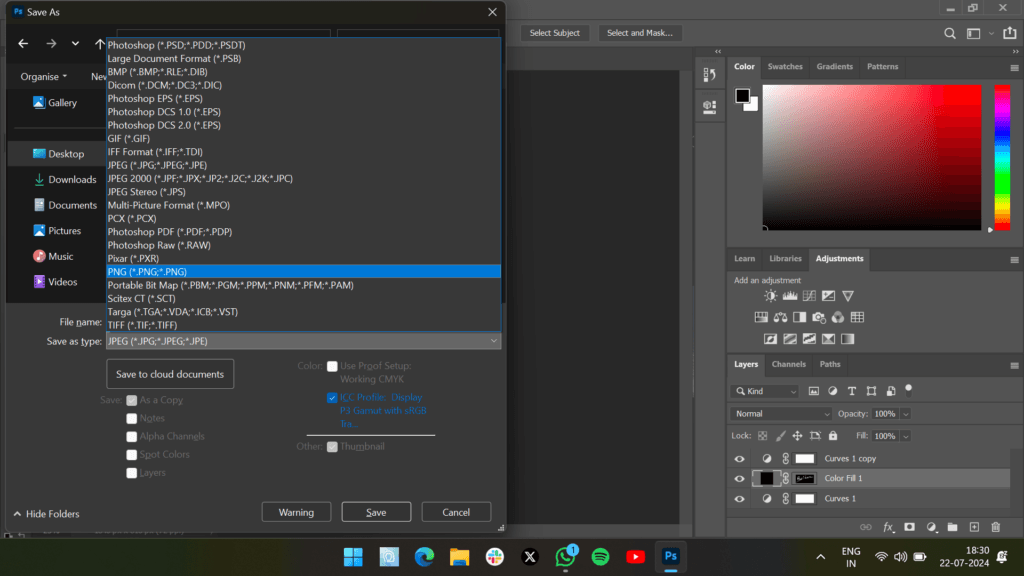Image resolution: width=1024 pixels, height=576 pixels.
Task: Cancel the Save As dialog
Action: point(456,512)
